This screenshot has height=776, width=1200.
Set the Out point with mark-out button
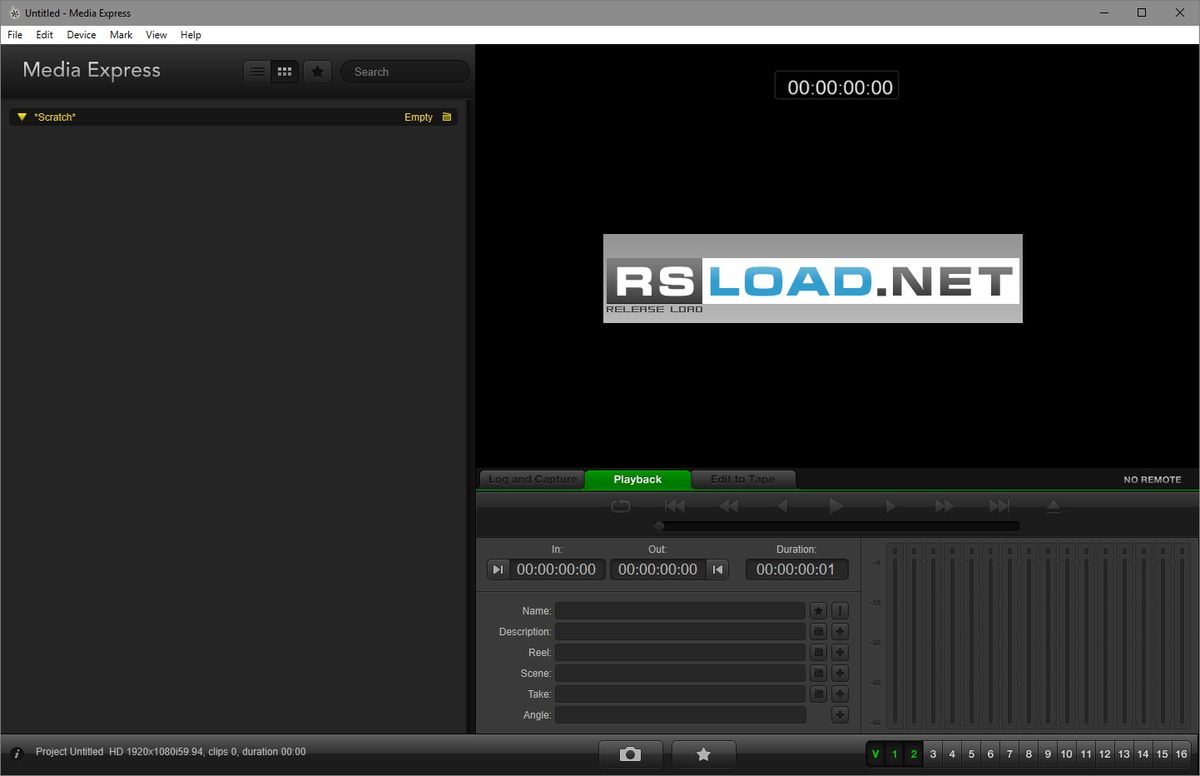point(717,569)
